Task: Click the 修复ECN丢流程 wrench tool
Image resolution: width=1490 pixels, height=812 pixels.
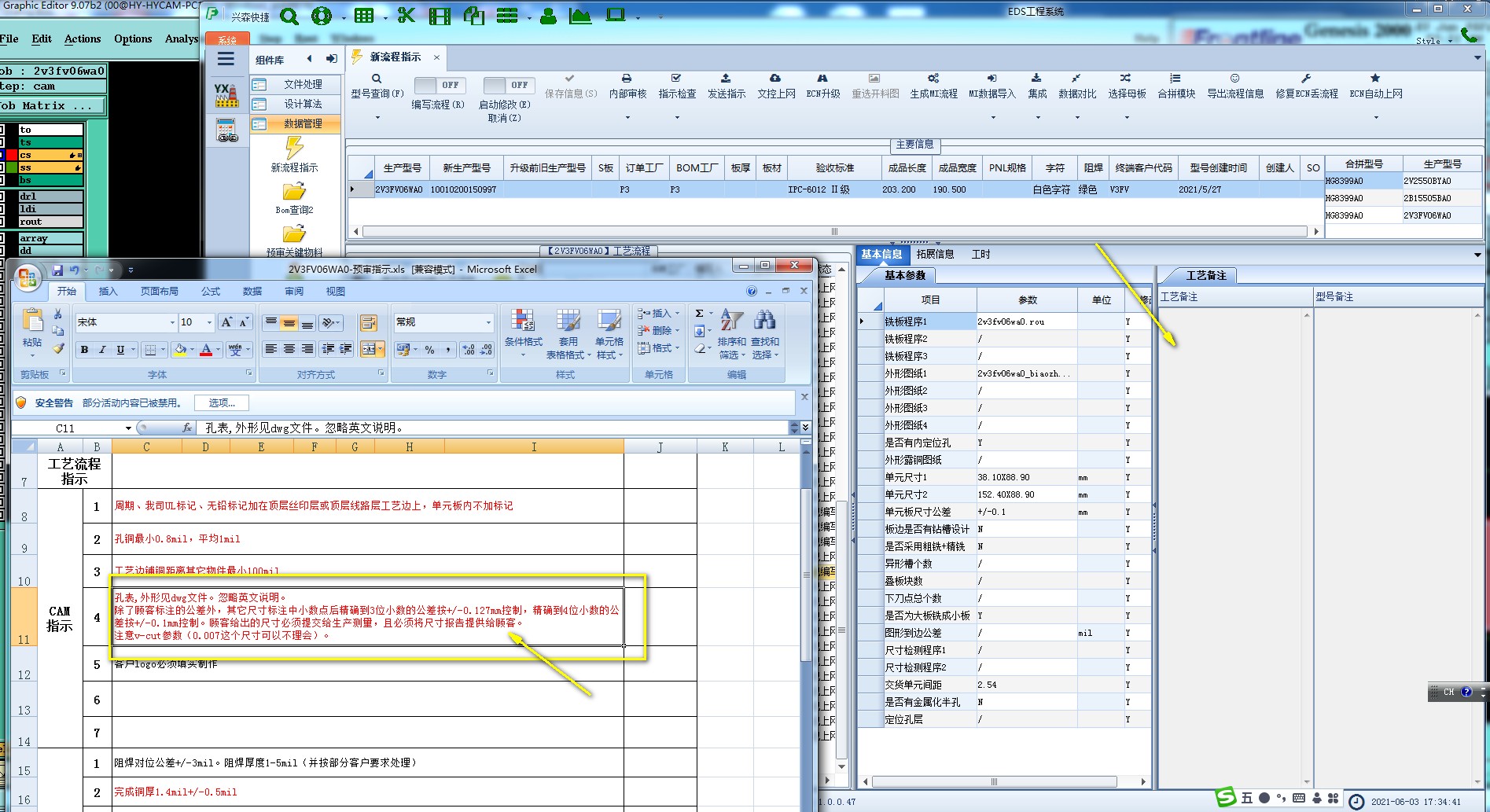Action: 1306,86
